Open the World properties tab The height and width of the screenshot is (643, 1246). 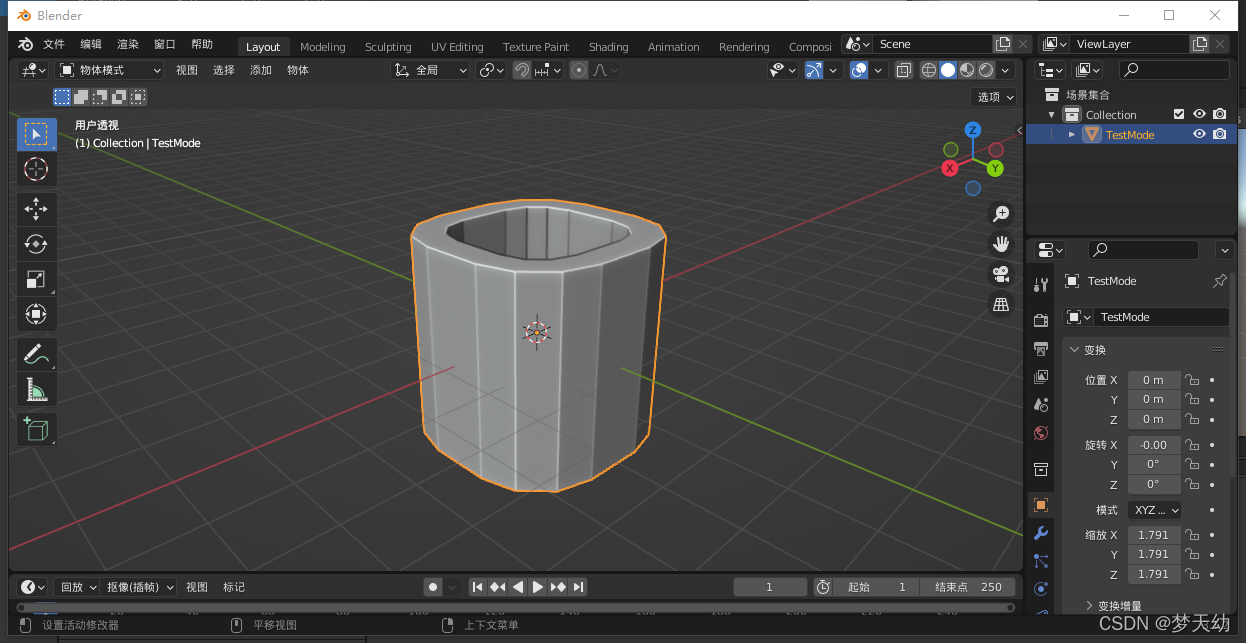[1041, 433]
